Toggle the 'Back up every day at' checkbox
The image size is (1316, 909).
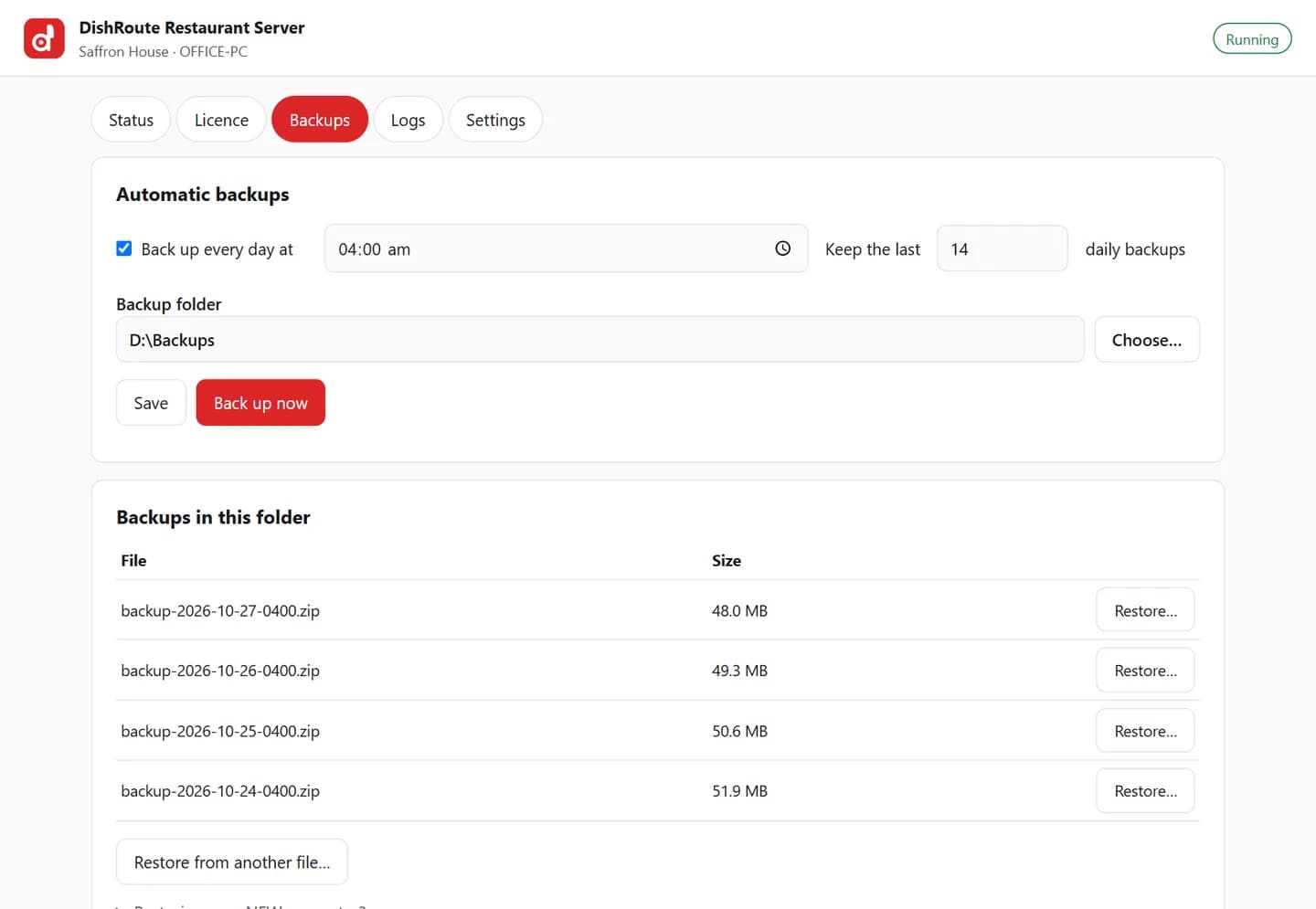(x=124, y=248)
